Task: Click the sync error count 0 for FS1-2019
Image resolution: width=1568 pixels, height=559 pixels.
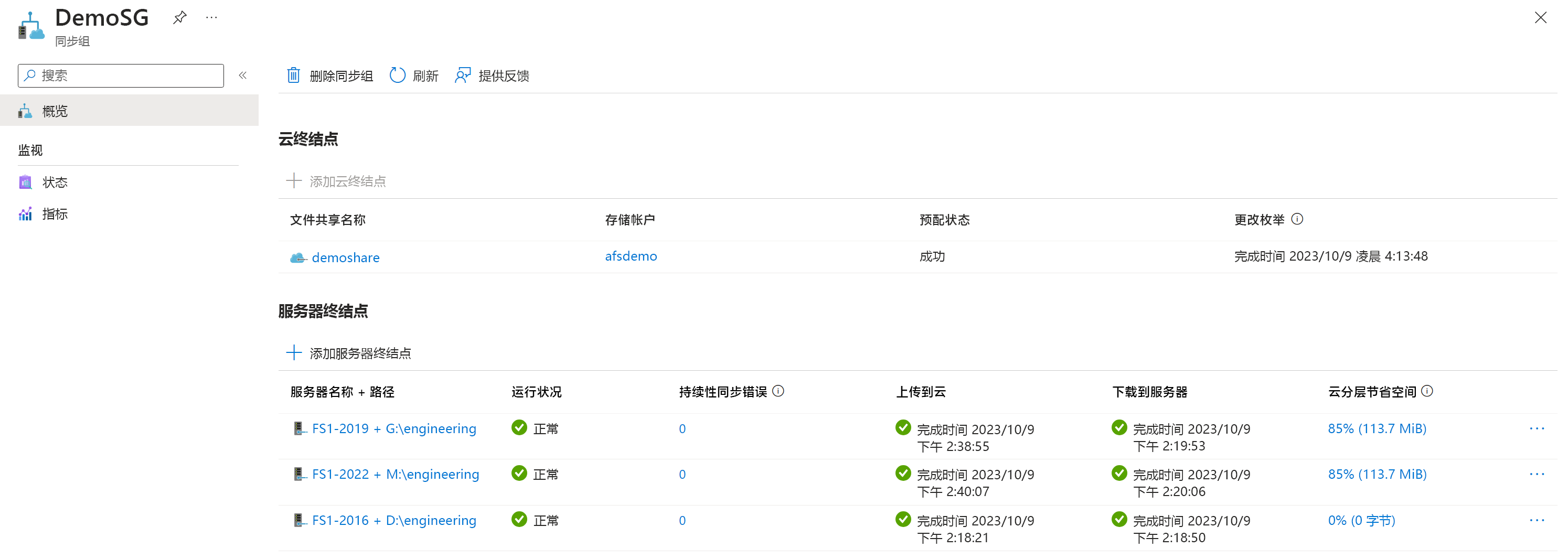Action: 682,428
